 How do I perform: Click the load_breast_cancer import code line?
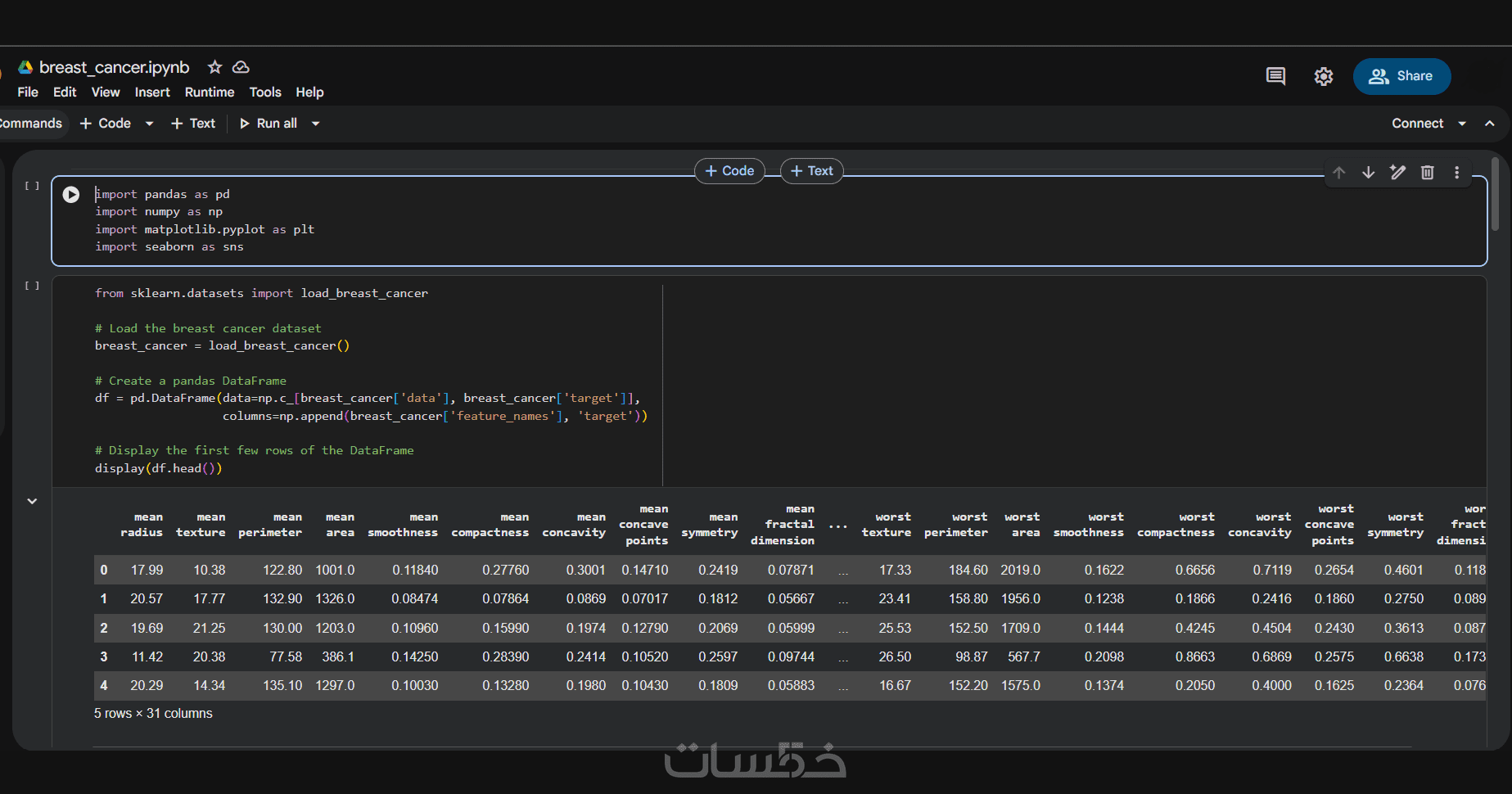(x=261, y=293)
